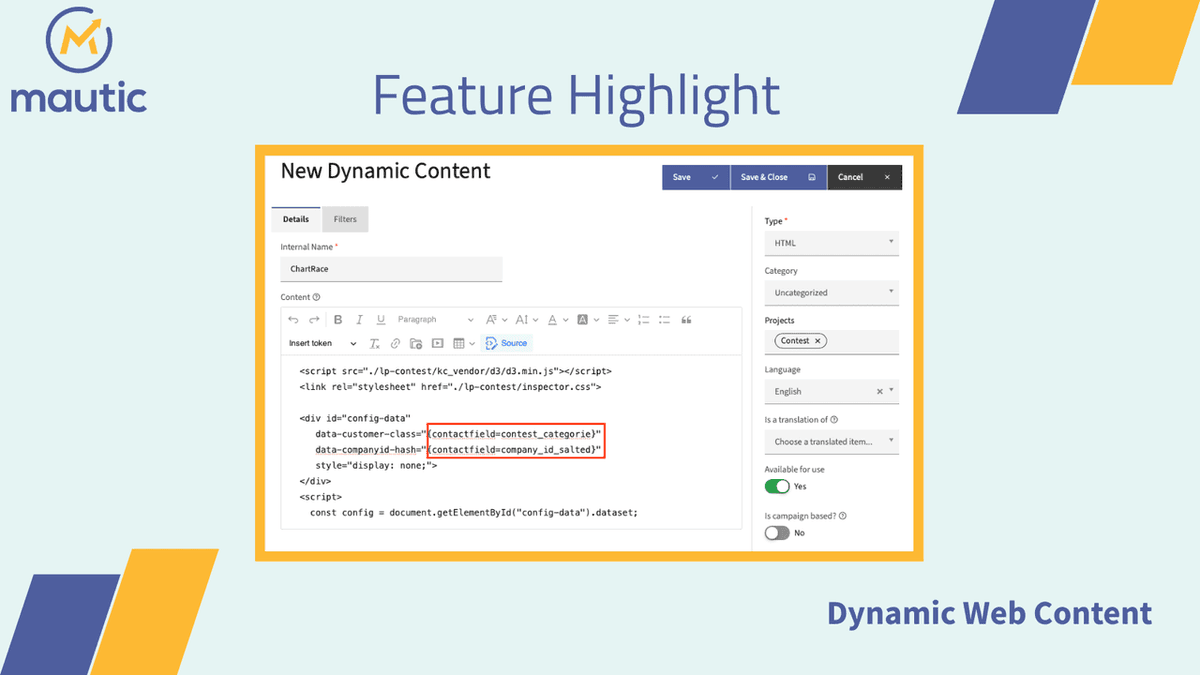Screen dimensions: 1200x675
Task: Open the font size dropdown
Action: [x=527, y=320]
